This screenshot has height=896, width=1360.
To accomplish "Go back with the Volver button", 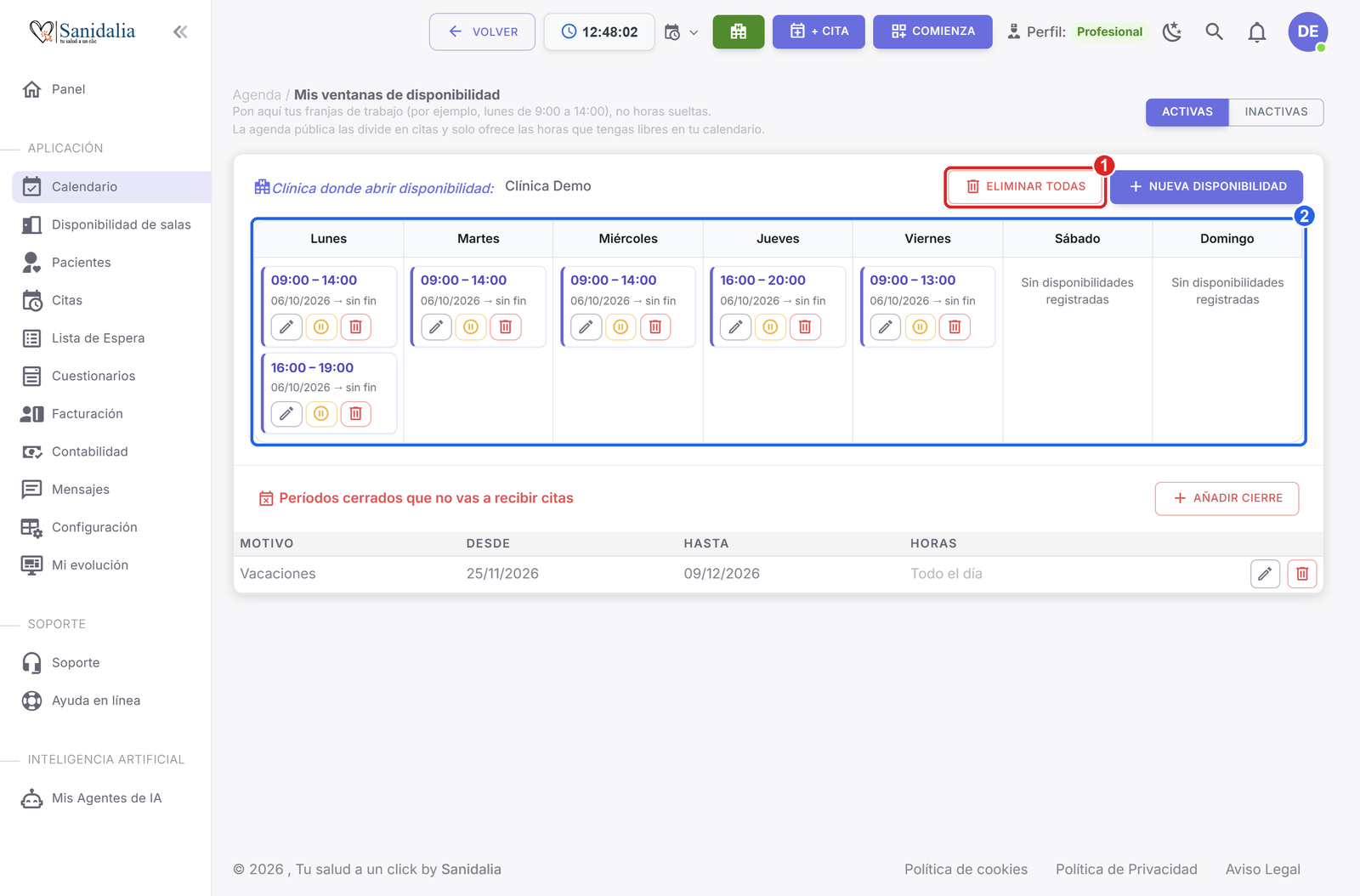I will (x=483, y=32).
